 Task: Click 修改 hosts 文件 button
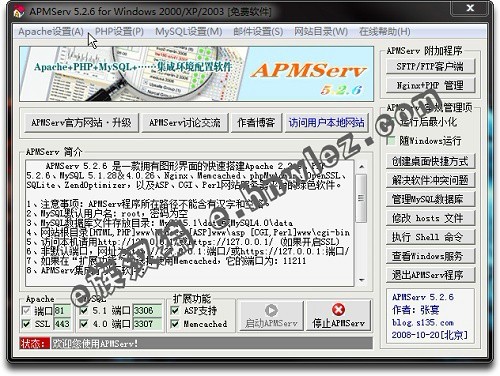[430, 218]
